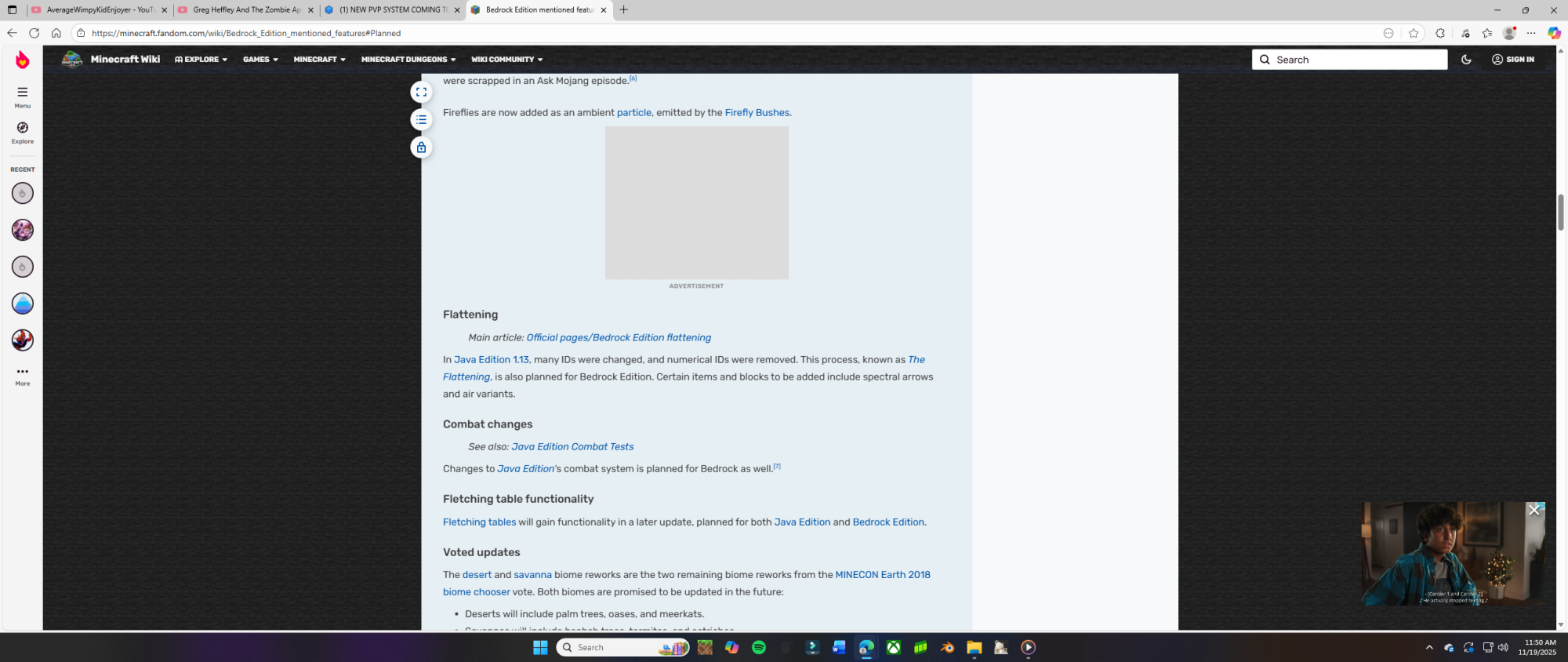Open the Xbox app on taskbar
The height and width of the screenshot is (662, 1568).
point(893,647)
